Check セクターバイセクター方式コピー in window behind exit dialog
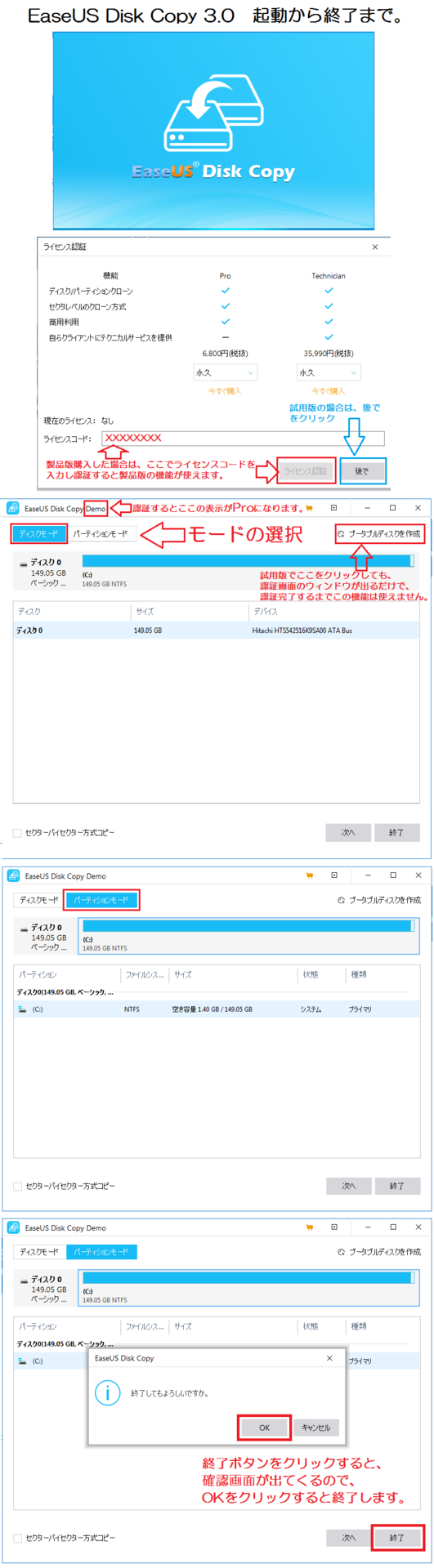This screenshot has width=434, height=1568. pos(18,1539)
